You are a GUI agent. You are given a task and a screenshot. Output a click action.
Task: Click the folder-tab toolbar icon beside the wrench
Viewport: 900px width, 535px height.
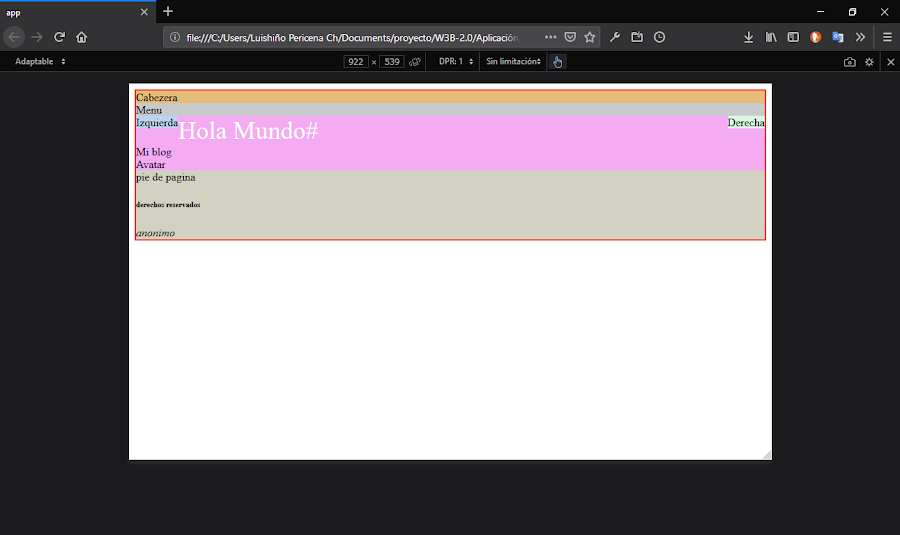click(637, 37)
